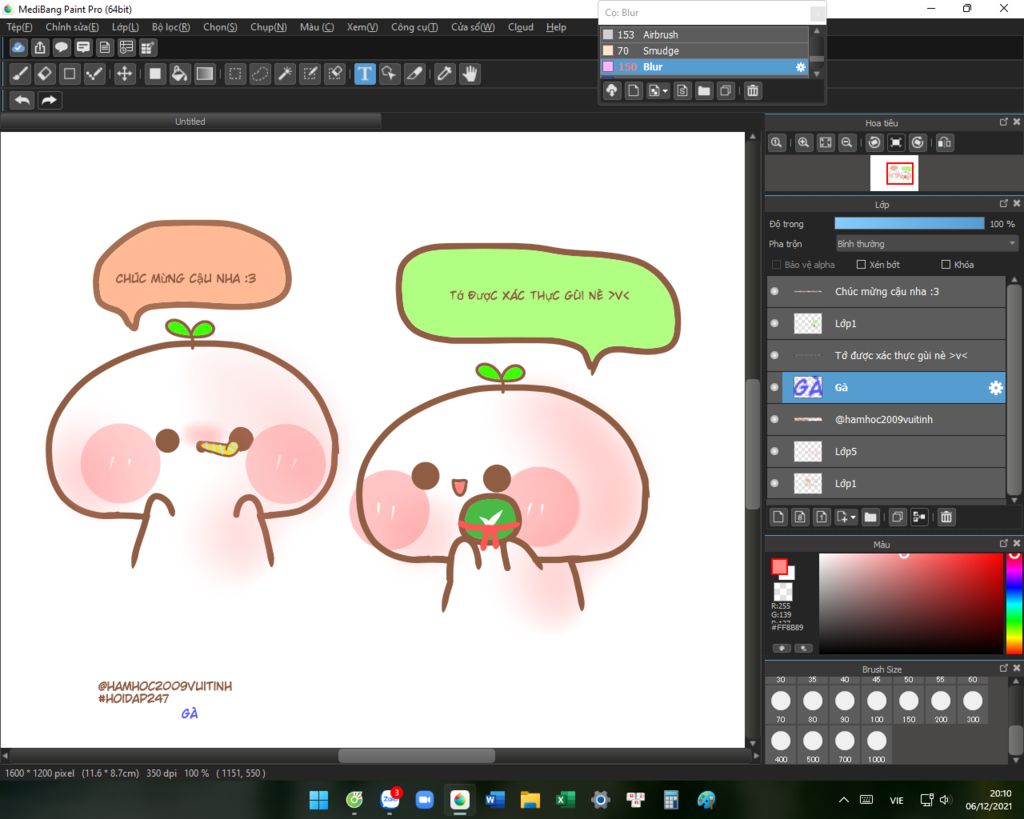1024x819 pixels.
Task: Select the rectangular Select tool
Action: click(235, 74)
